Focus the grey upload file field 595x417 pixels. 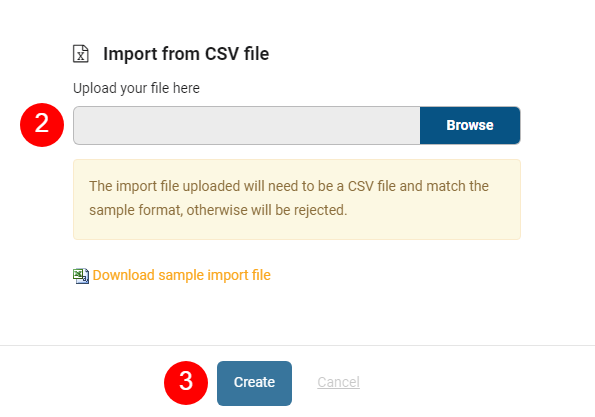[247, 125]
